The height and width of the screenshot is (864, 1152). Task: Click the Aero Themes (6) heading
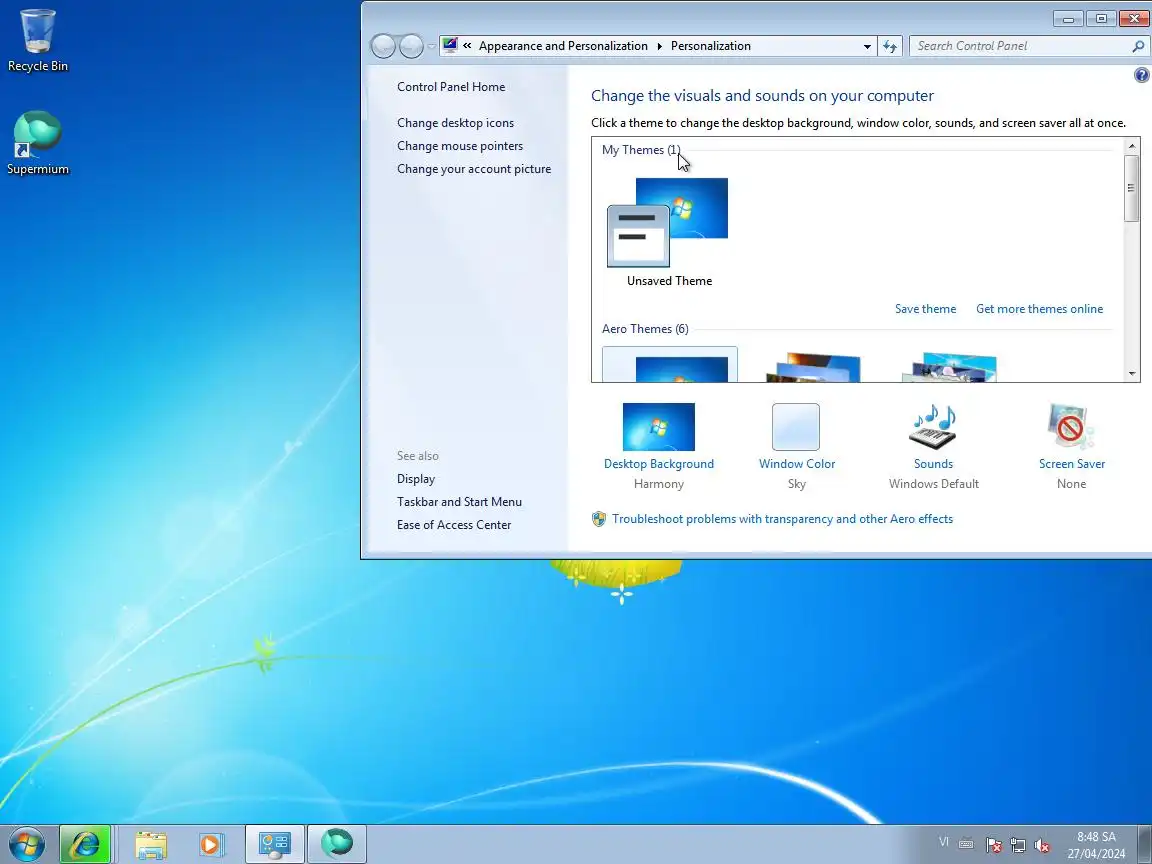(x=645, y=328)
